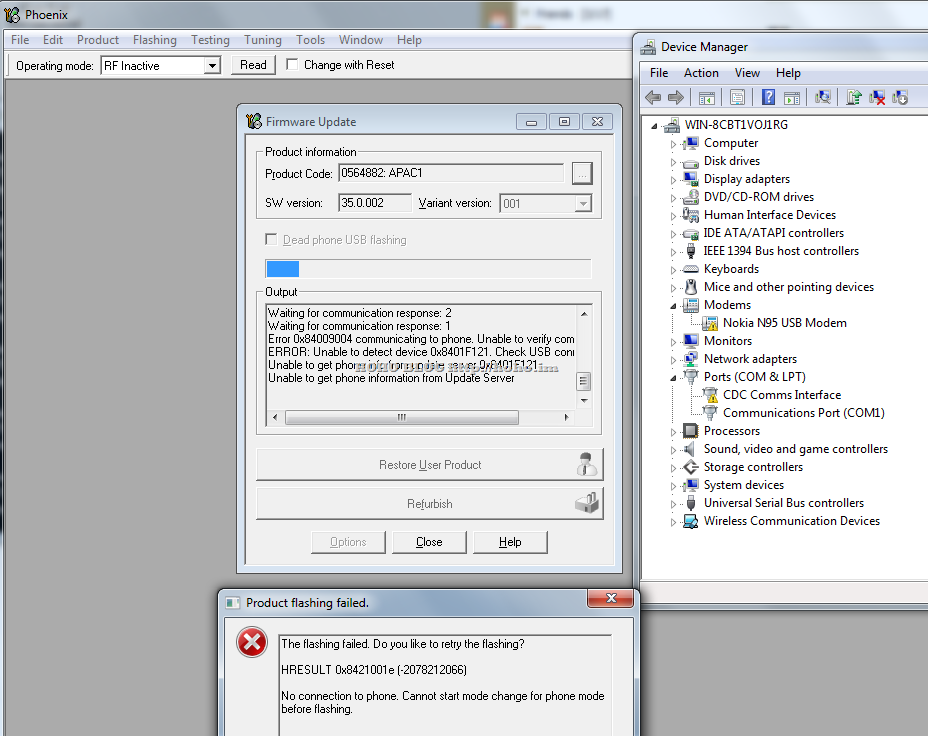Select the CDC Comms Interface warning icon
The height and width of the screenshot is (736, 928).
[710, 395]
